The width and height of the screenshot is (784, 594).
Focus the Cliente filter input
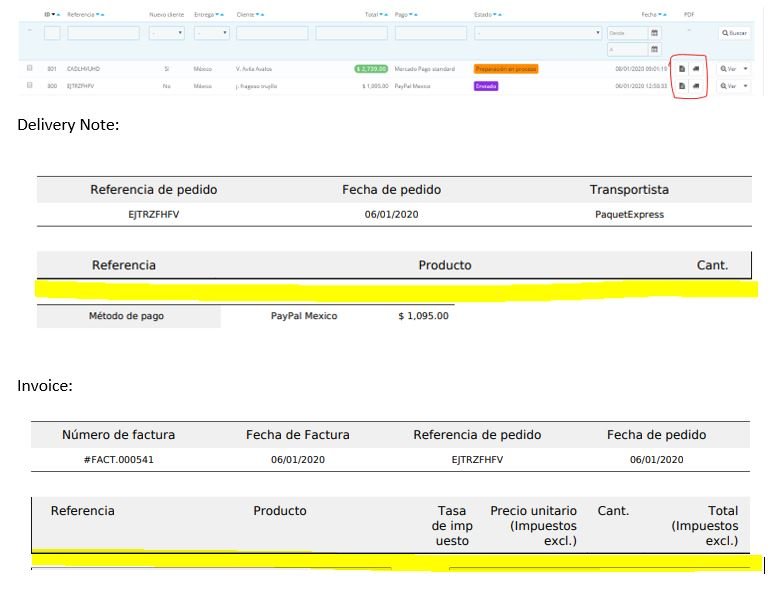272,33
